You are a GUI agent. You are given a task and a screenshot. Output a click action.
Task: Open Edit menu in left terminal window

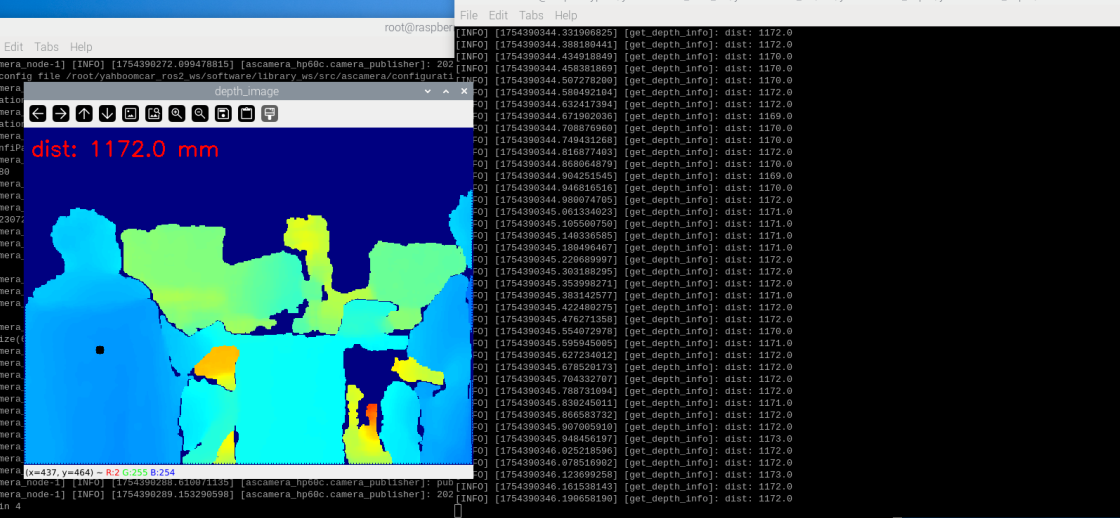[x=14, y=47]
